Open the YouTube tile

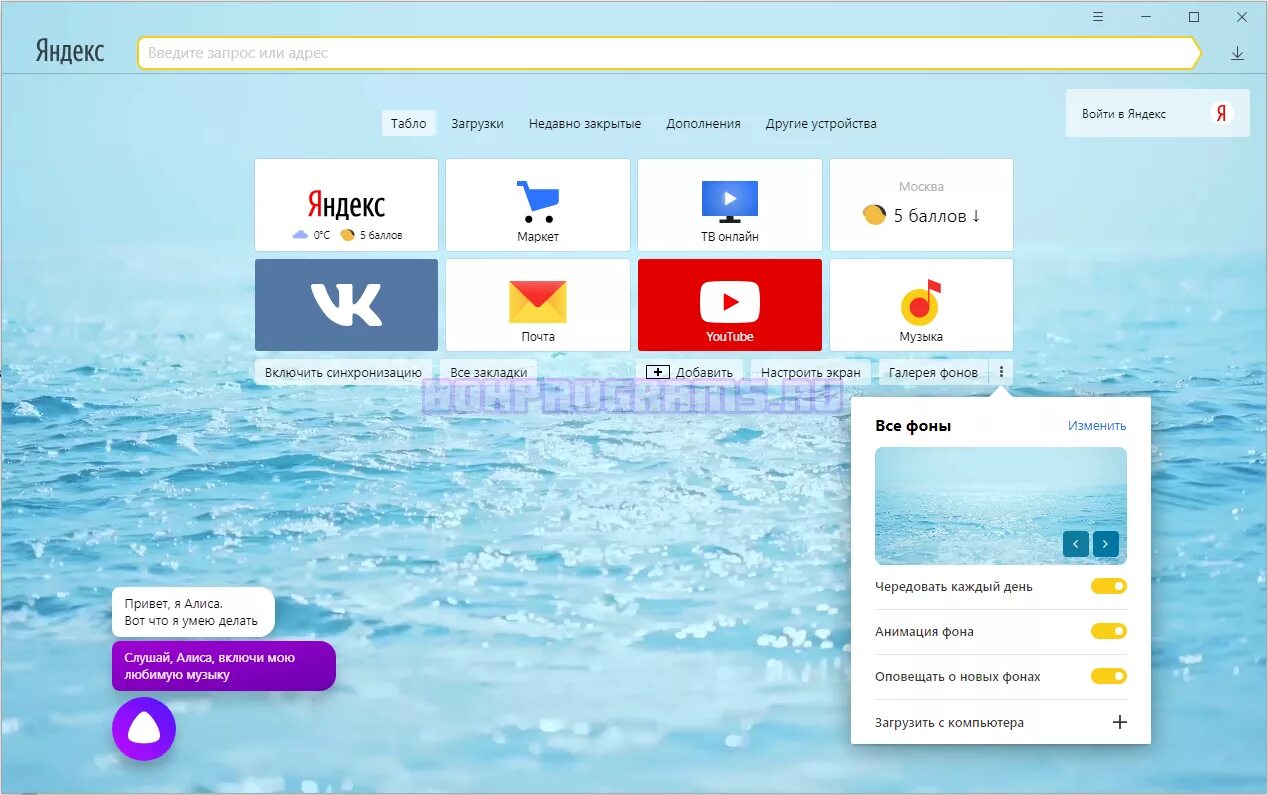[730, 305]
